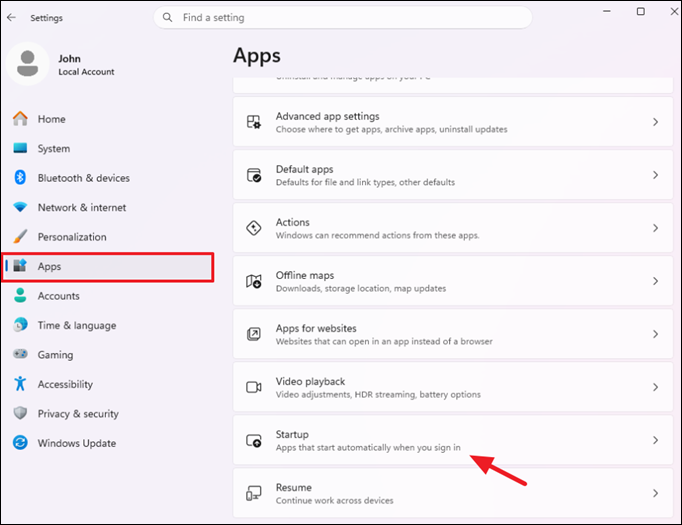Click the Video playback camera icon

tap(254, 387)
